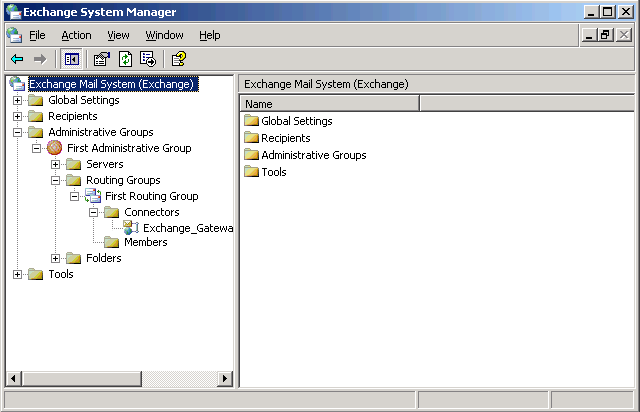Click the Members folder icon

[111, 242]
